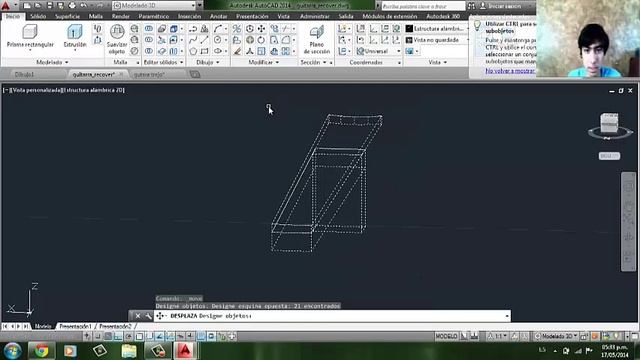Select the Polygon drawing tool
Image resolution: width=640 pixels, height=360 pixels.
(193, 51)
